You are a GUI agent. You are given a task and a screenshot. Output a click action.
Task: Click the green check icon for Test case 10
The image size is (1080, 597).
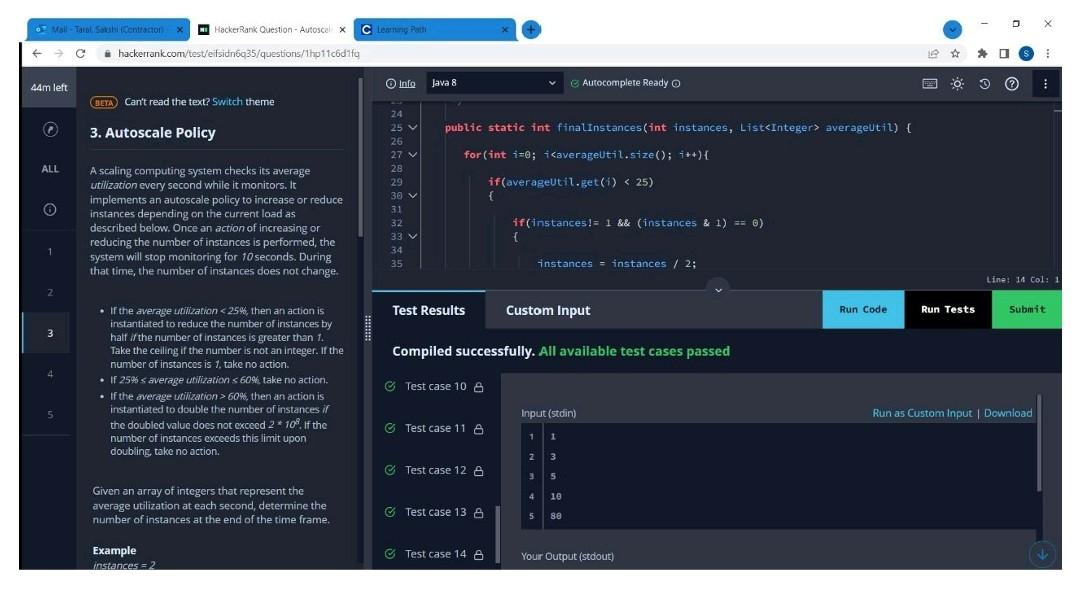point(390,386)
